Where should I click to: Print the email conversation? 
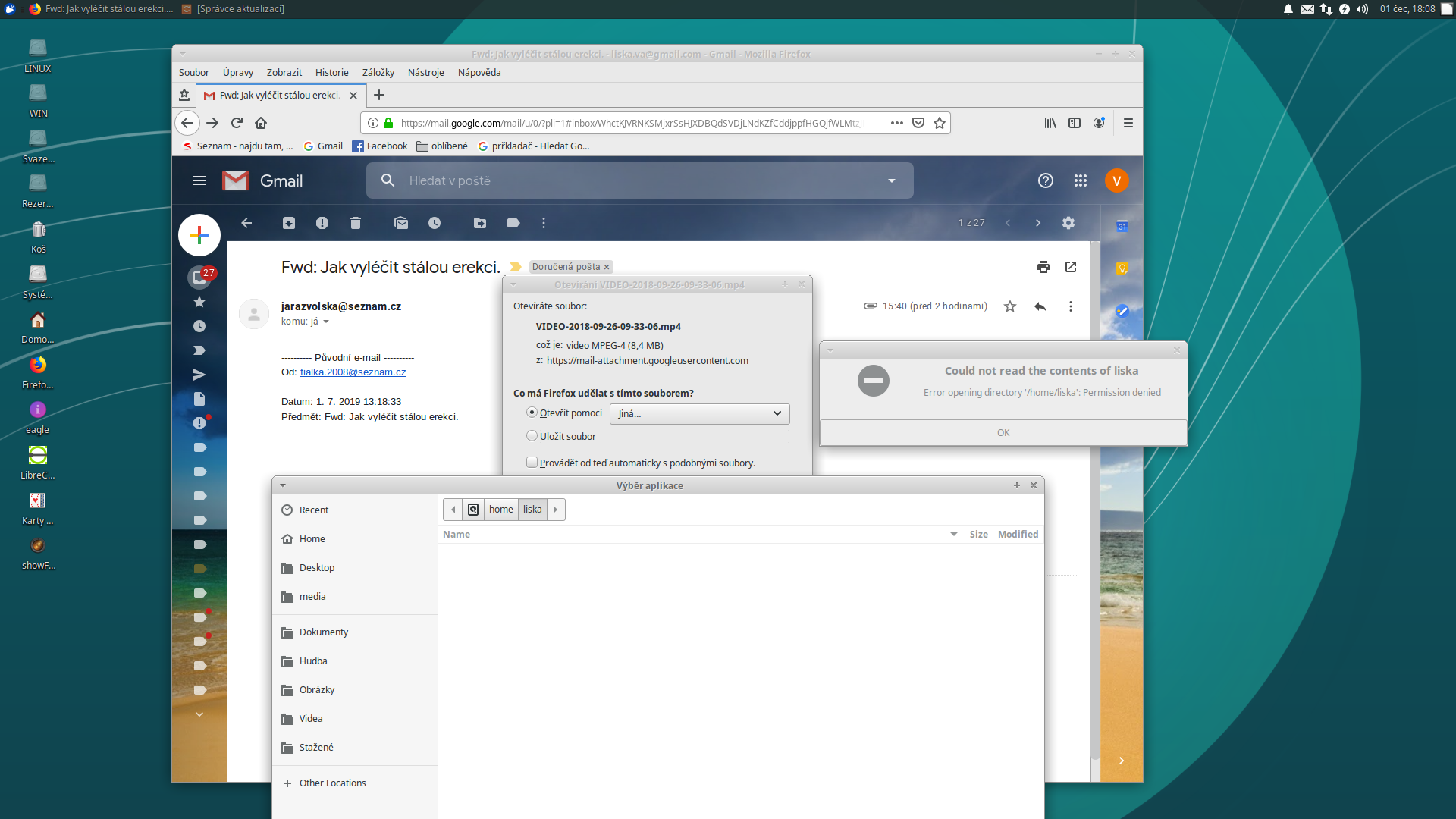coord(1043,267)
